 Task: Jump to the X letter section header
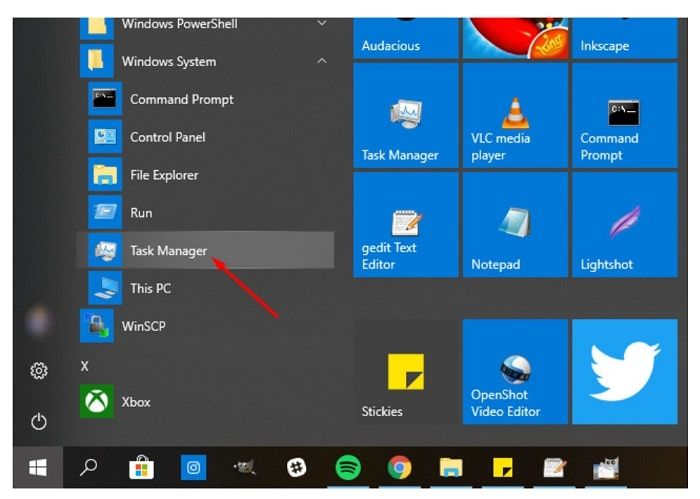(85, 366)
